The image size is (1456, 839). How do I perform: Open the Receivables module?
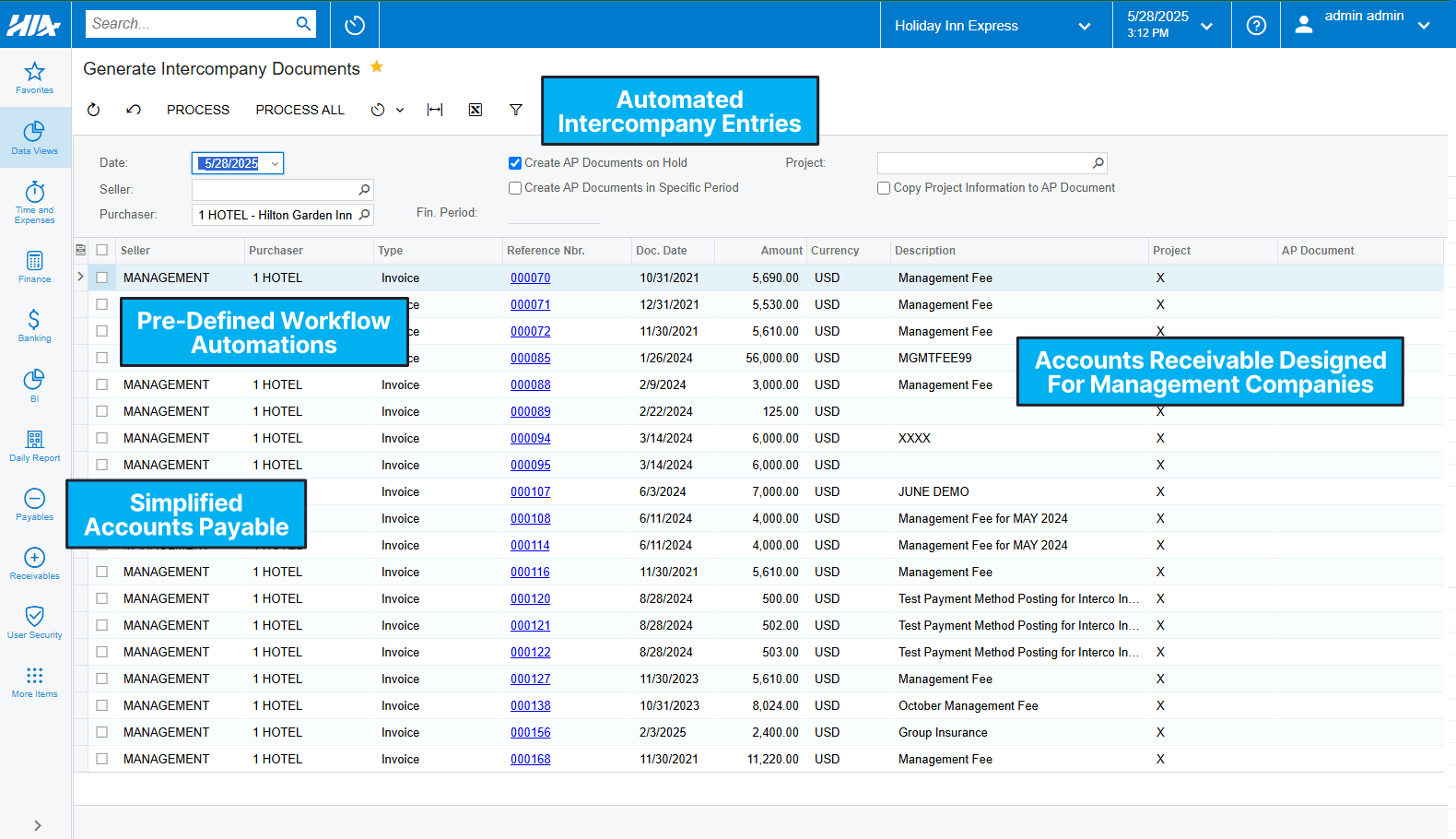pos(34,563)
